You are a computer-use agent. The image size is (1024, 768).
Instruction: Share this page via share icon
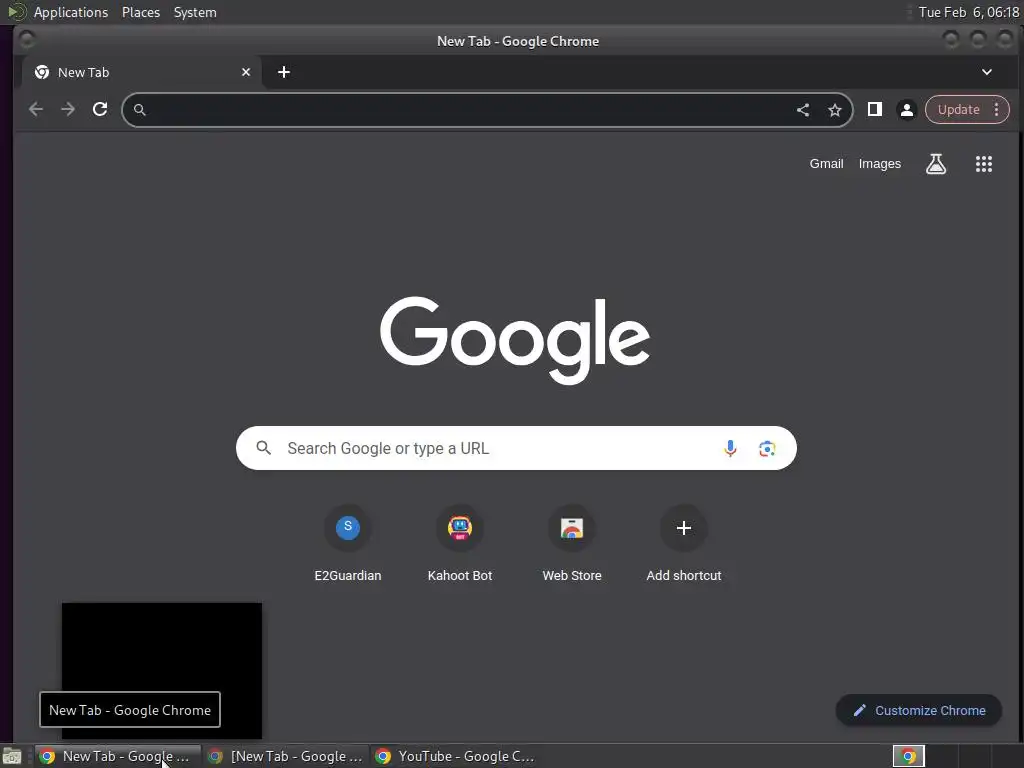(803, 110)
